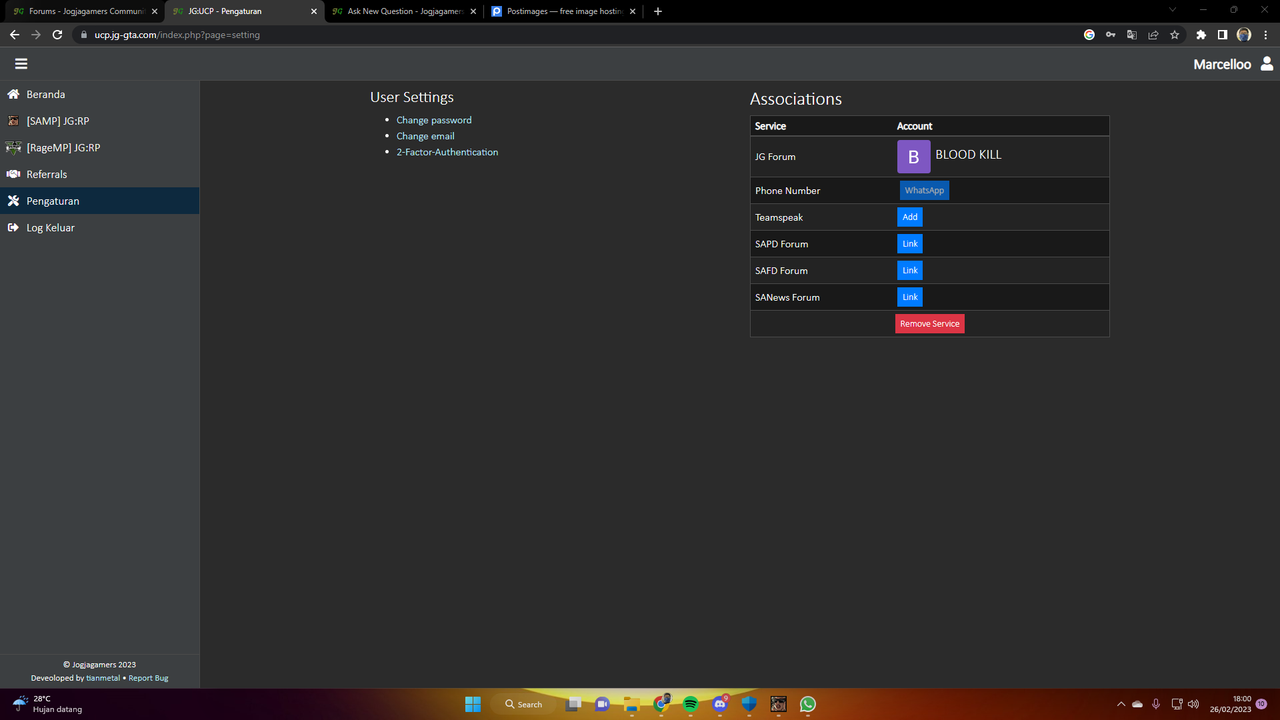1280x720 pixels.
Task: Click Link button for SAPD Forum
Action: coord(910,244)
